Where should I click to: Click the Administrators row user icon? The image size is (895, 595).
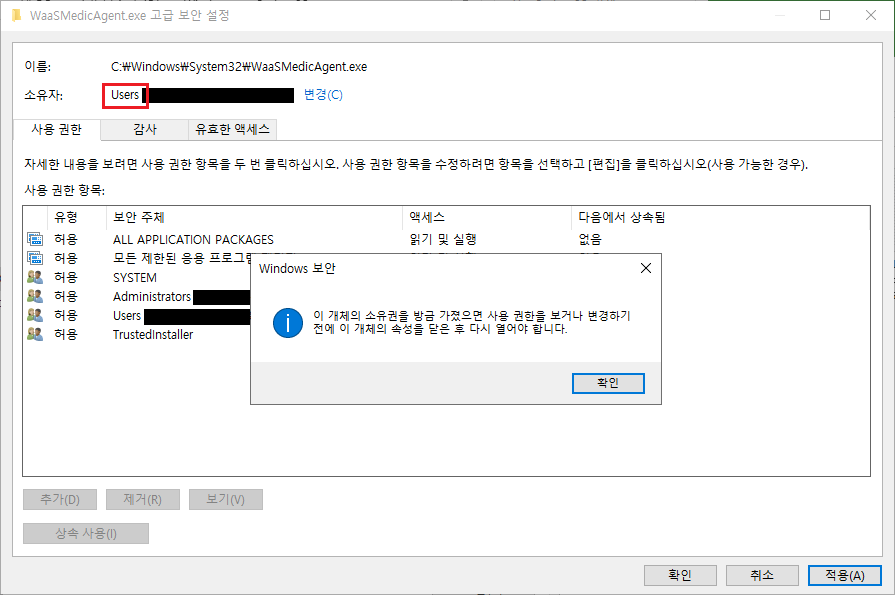[x=35, y=296]
